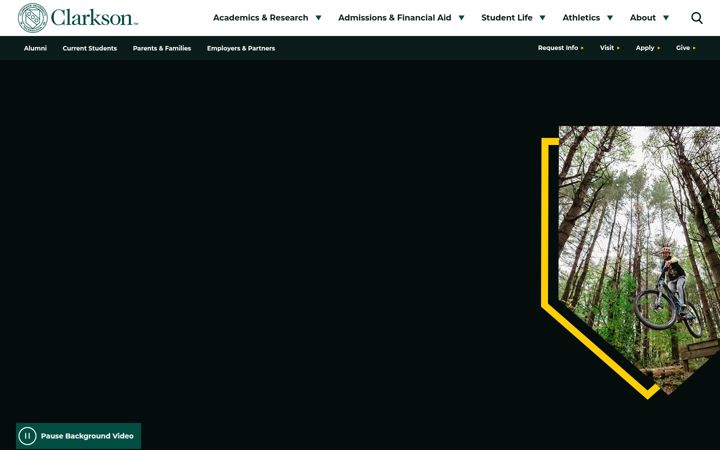Open the search magnifier icon
720x450 pixels.
pyautogui.click(x=697, y=18)
